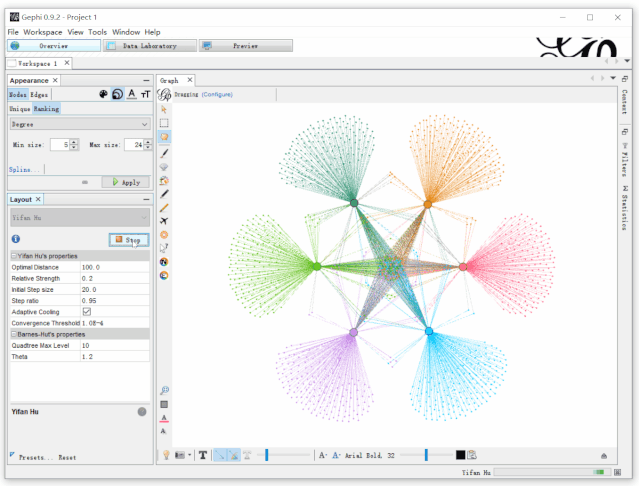Open label color mode blue A dropdown
The width and height of the screenshot is (639, 486).
click(336, 455)
